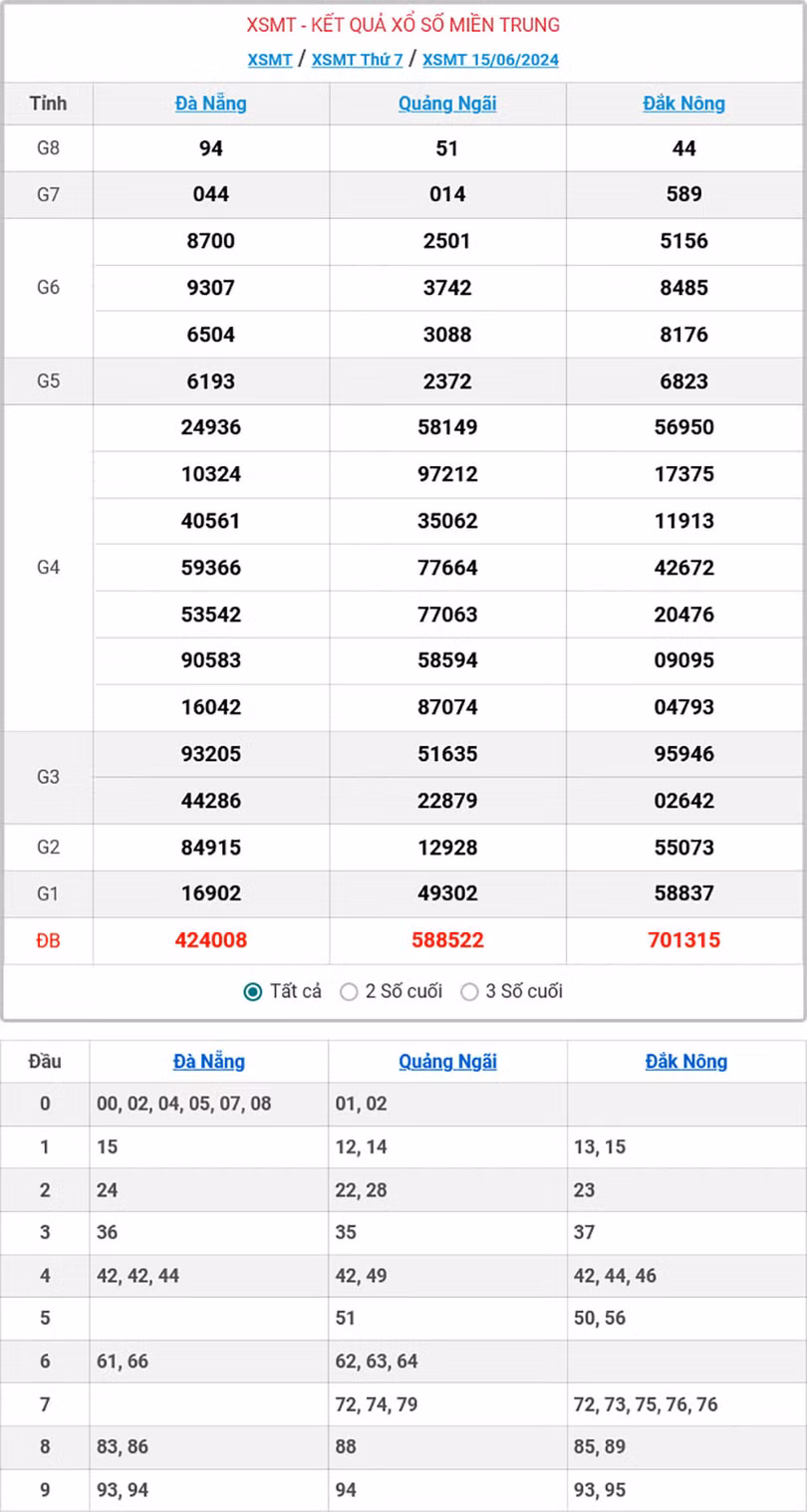Open Đà Nẵng link in the Đầu table

pos(208,1061)
